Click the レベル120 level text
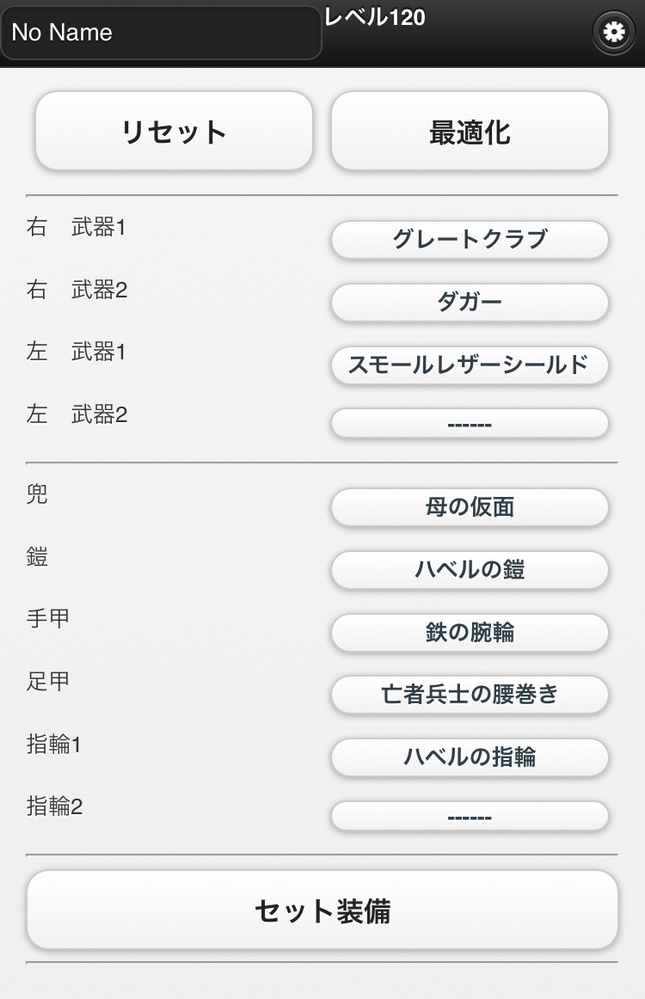This screenshot has width=645, height=999. point(375,17)
